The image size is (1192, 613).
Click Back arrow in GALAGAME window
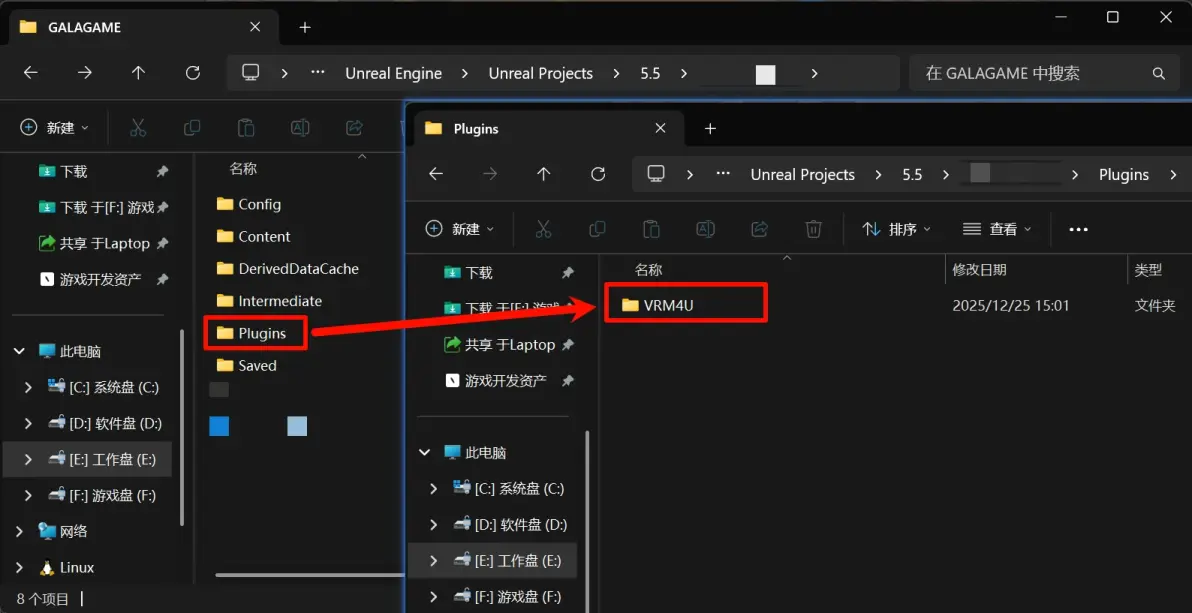point(30,73)
